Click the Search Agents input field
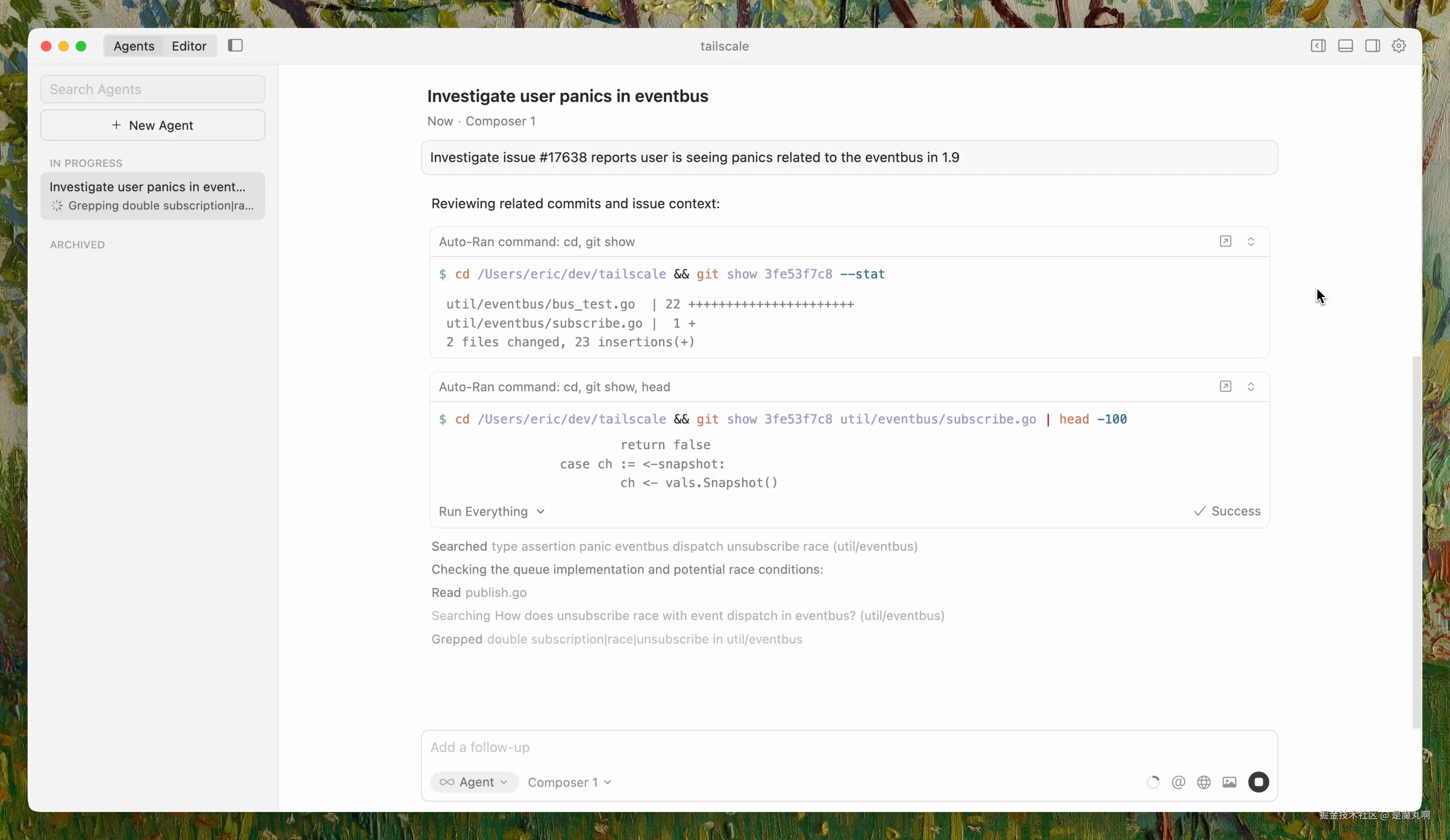This screenshot has width=1450, height=840. 152,89
